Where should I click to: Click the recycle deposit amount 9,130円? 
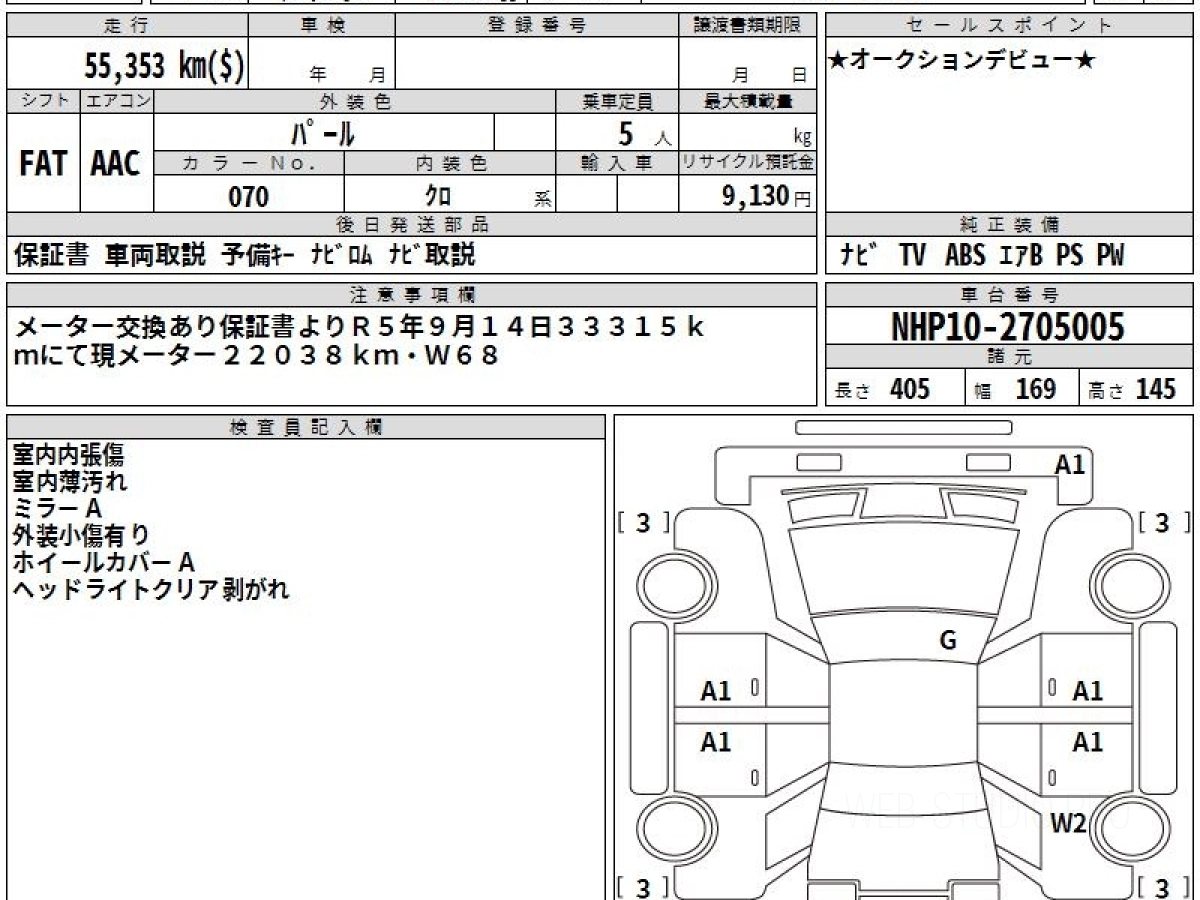(767, 196)
